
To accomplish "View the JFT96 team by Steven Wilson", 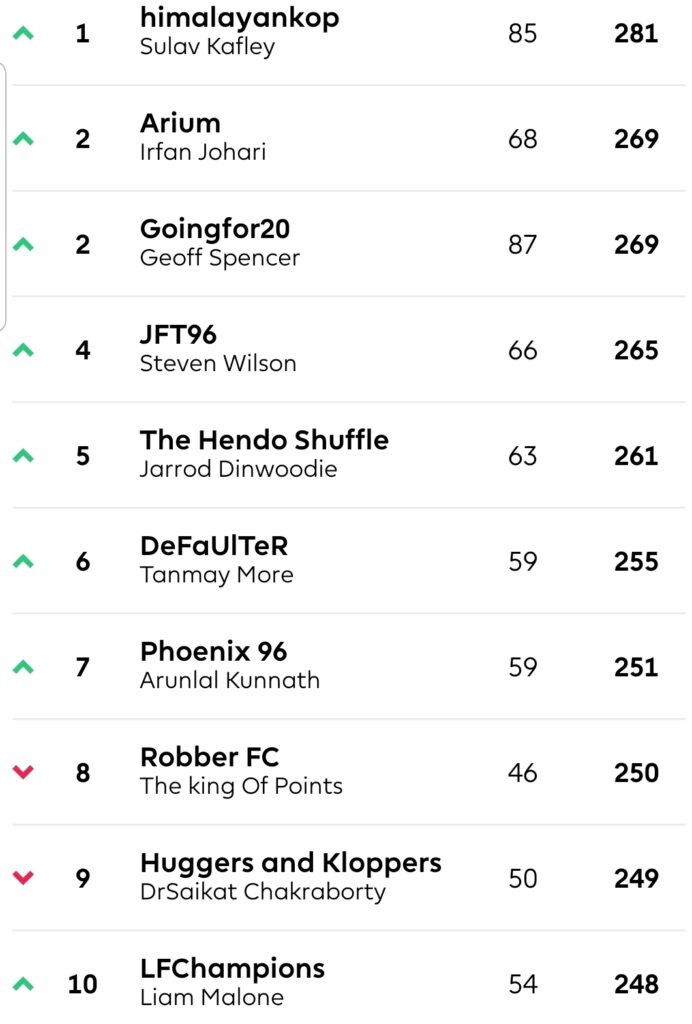I will tap(178, 334).
